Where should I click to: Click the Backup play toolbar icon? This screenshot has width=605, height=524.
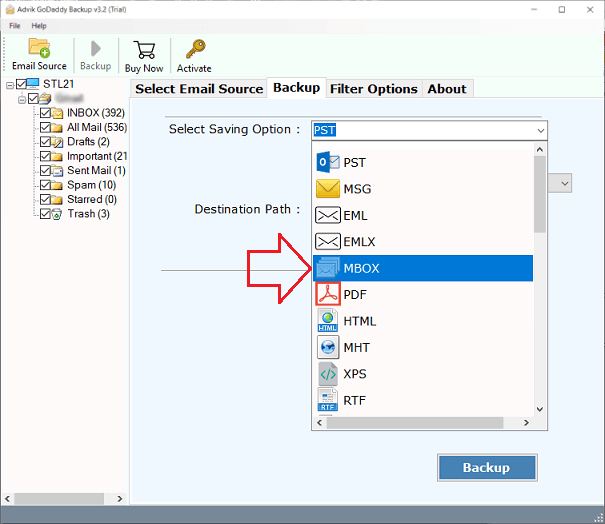[x=95, y=49]
